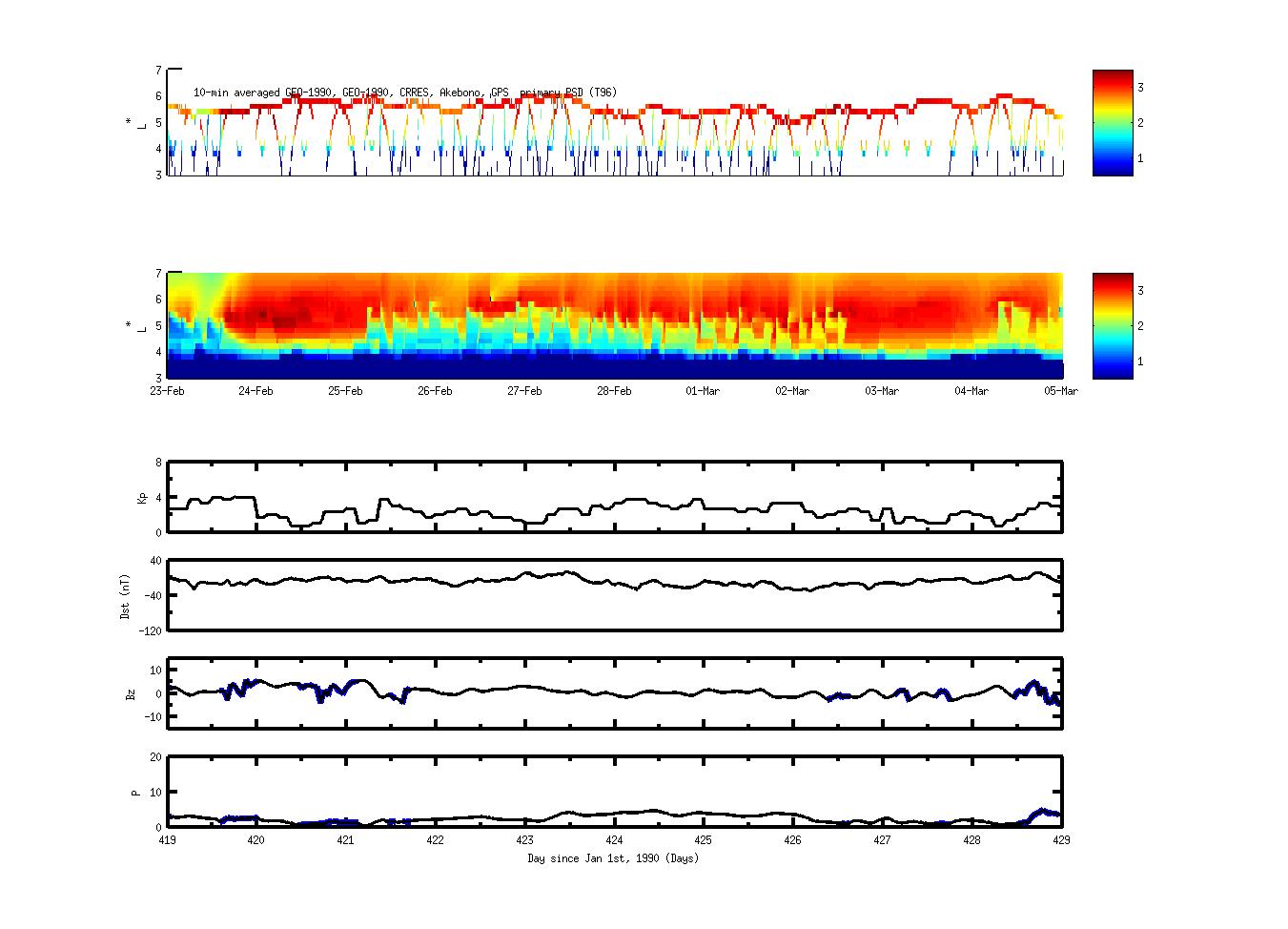Click the Kp y-axis tick value 8

(158, 463)
